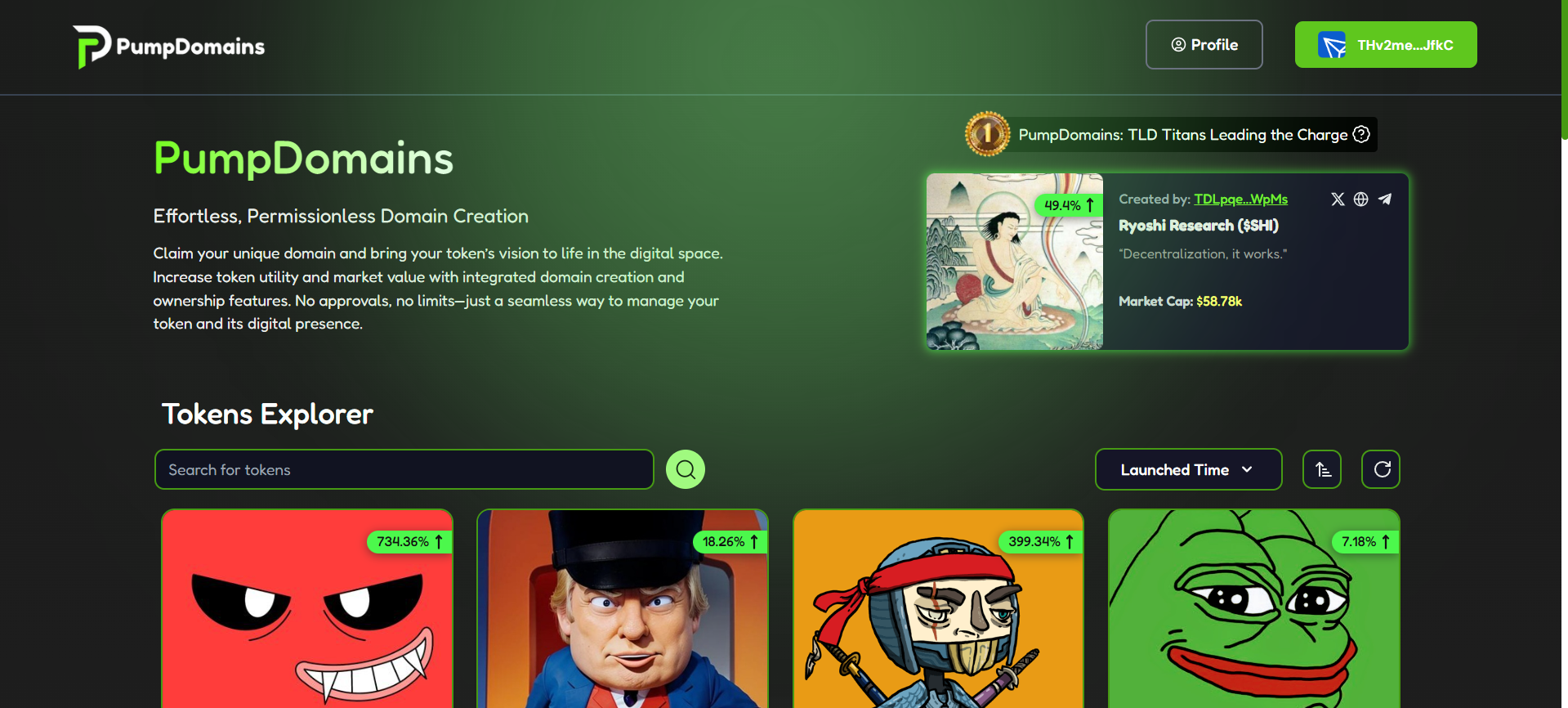This screenshot has width=1568, height=708.
Task: Open the Pepe frog token card
Action: [x=1254, y=609]
